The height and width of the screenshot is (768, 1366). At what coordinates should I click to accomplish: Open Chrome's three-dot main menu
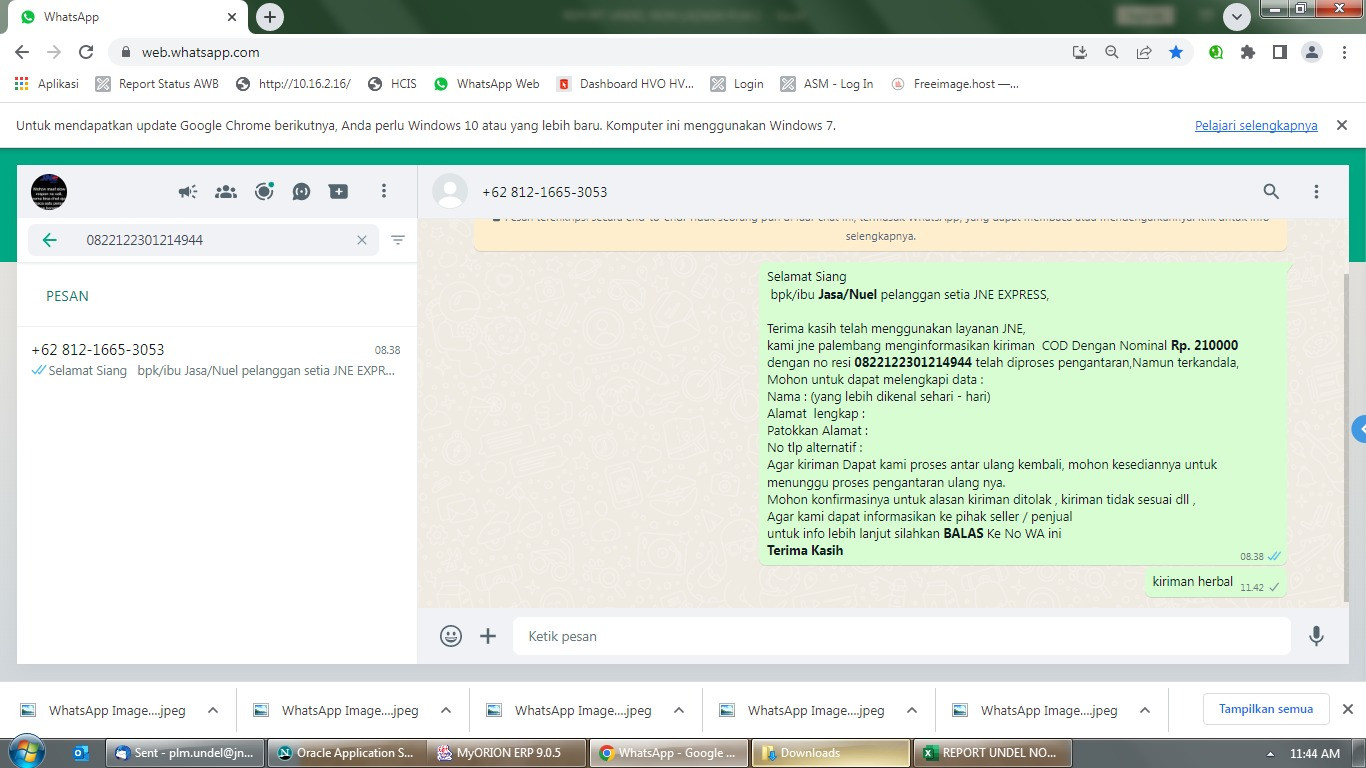(x=1344, y=52)
